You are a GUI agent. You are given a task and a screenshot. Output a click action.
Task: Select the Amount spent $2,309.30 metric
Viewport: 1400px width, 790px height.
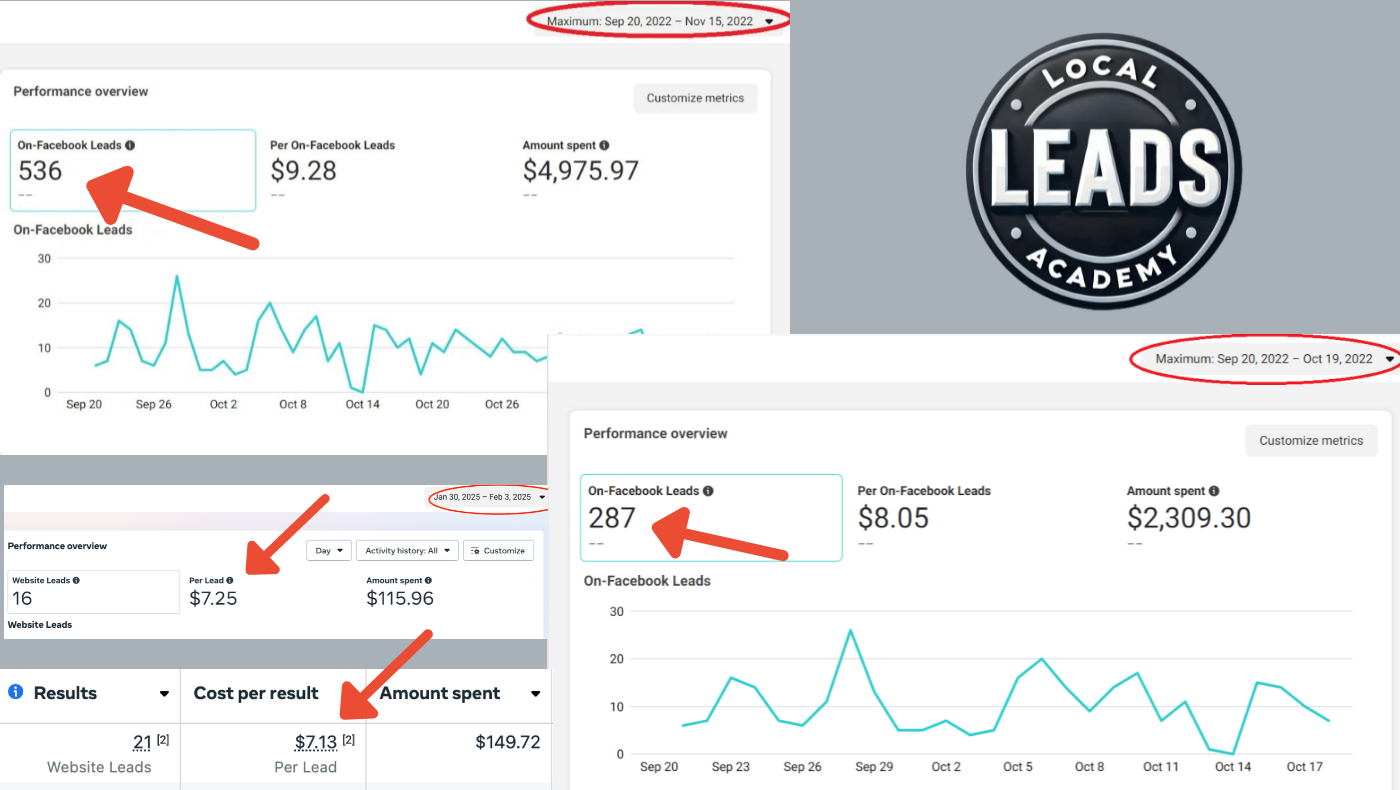[1189, 514]
